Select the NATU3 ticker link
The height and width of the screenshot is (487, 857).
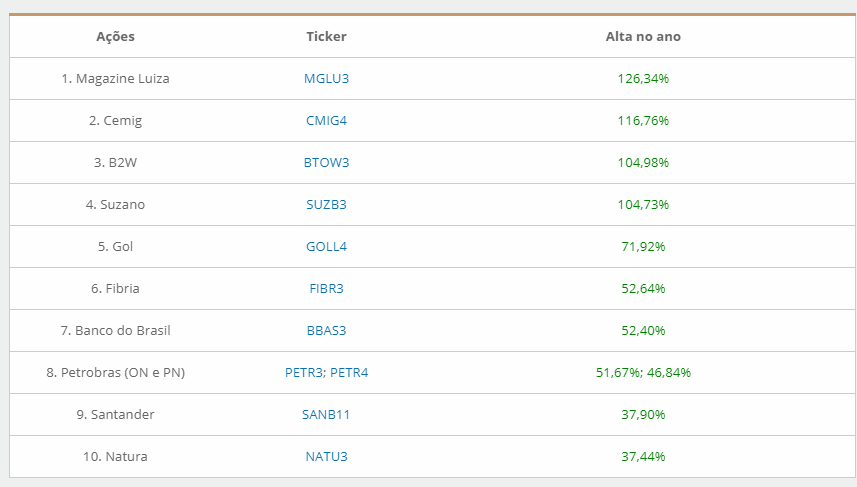[x=326, y=456]
